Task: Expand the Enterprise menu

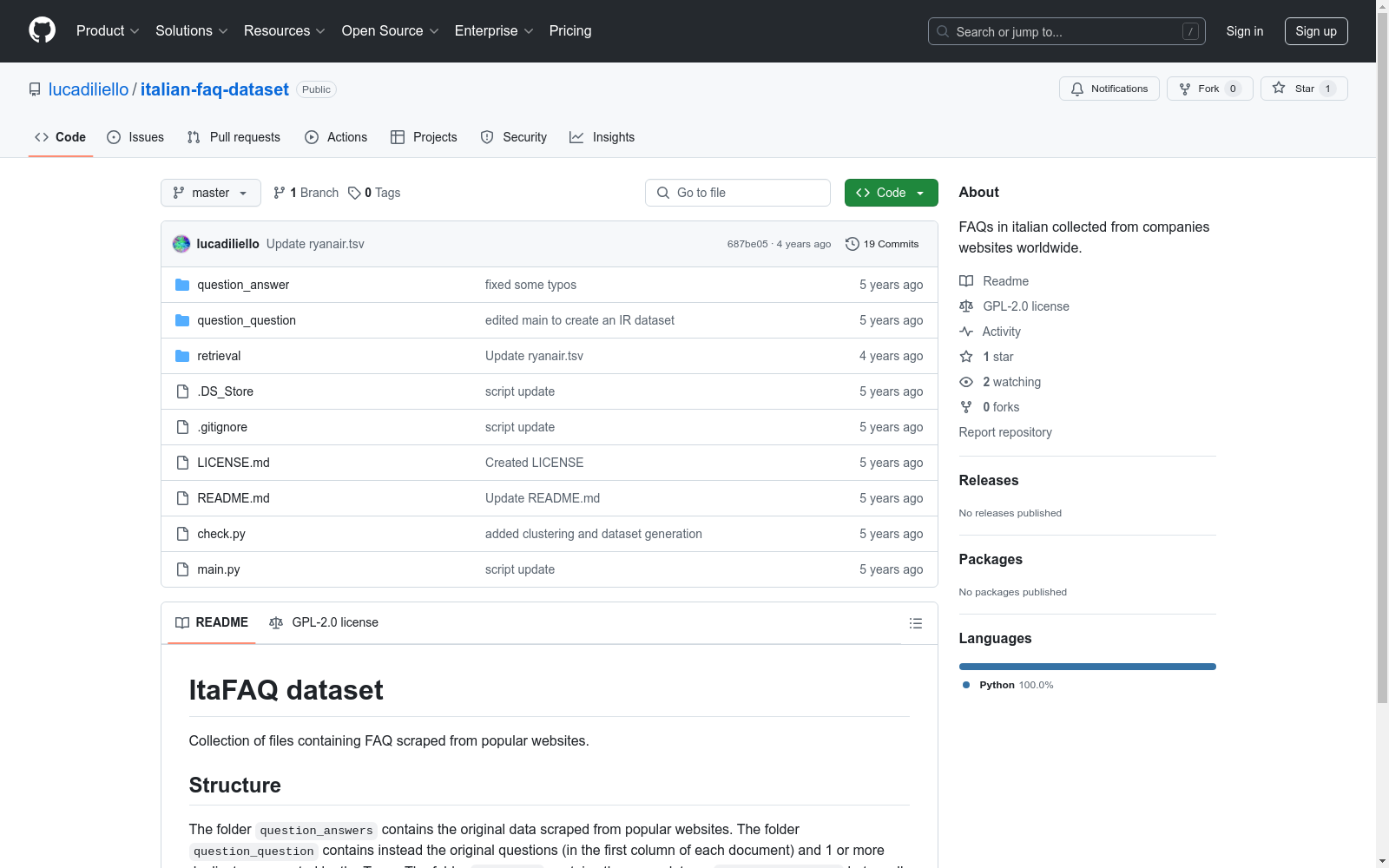Action: [x=494, y=31]
